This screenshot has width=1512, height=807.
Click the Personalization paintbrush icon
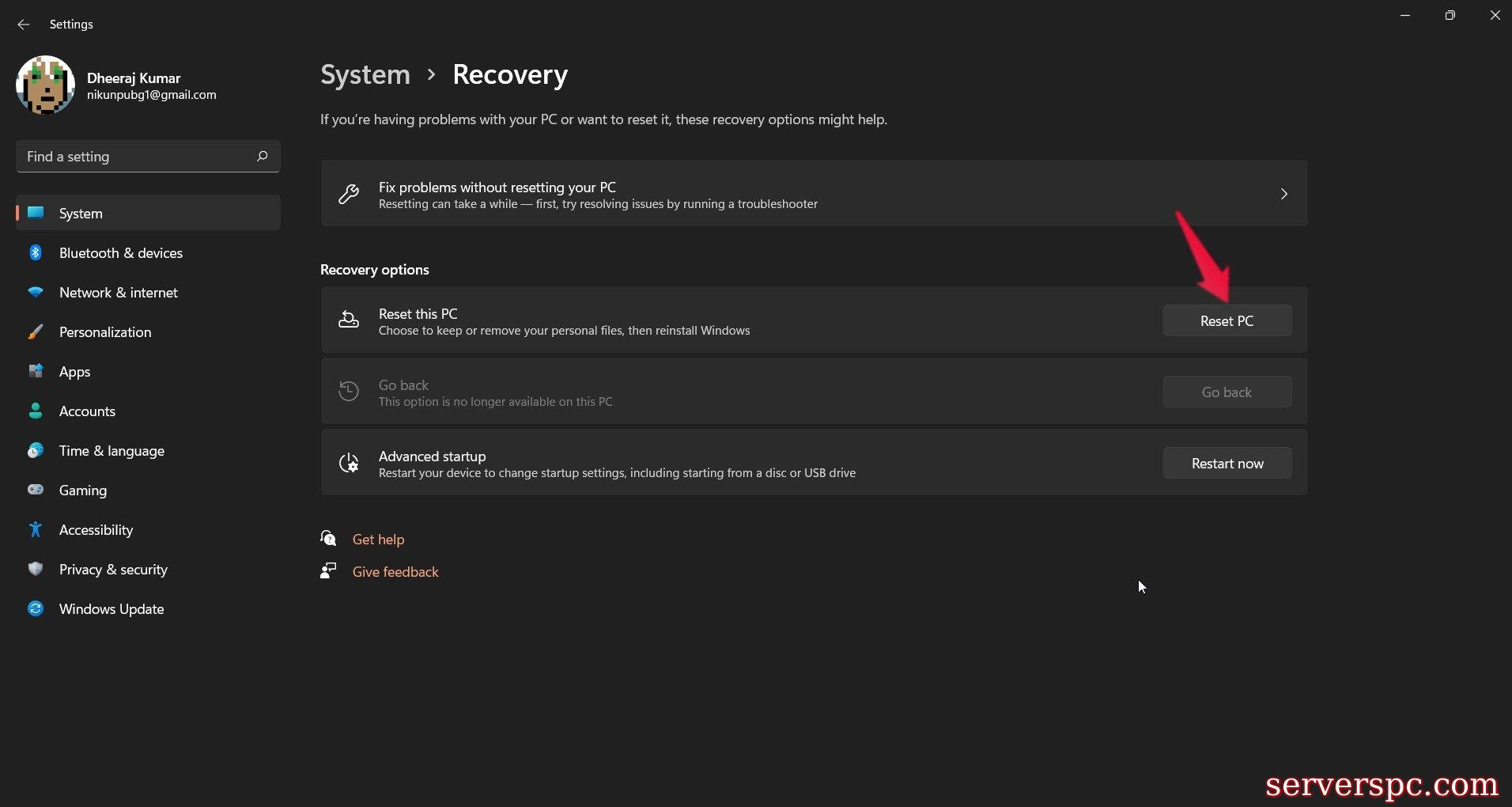(x=36, y=332)
